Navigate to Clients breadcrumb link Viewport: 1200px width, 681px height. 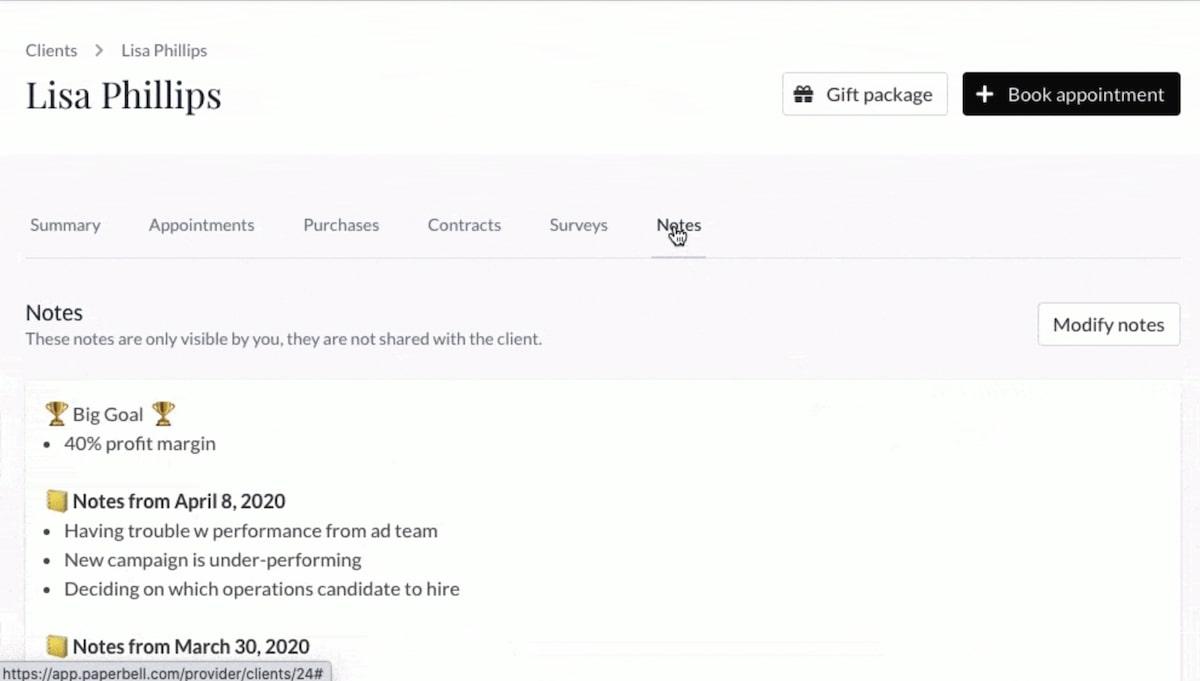coord(51,50)
